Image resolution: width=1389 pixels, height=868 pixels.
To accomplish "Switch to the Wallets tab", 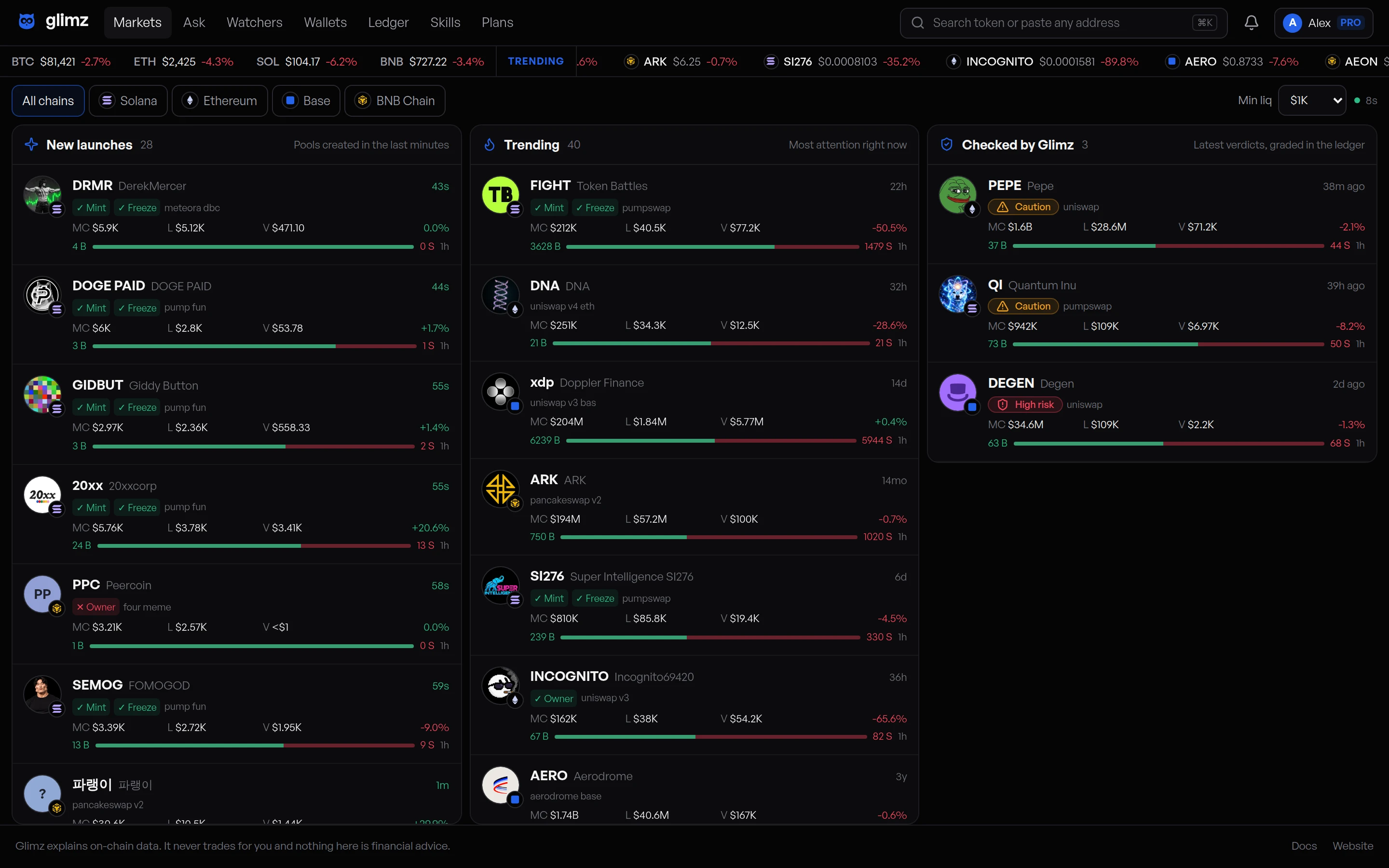I will [326, 22].
